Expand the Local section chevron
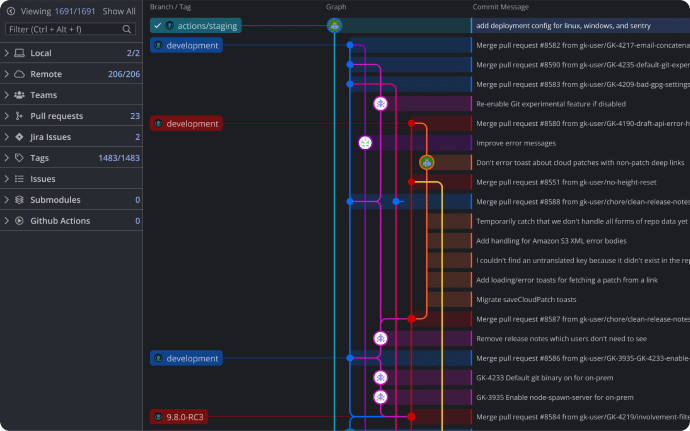The height and width of the screenshot is (431, 690). (x=7, y=53)
